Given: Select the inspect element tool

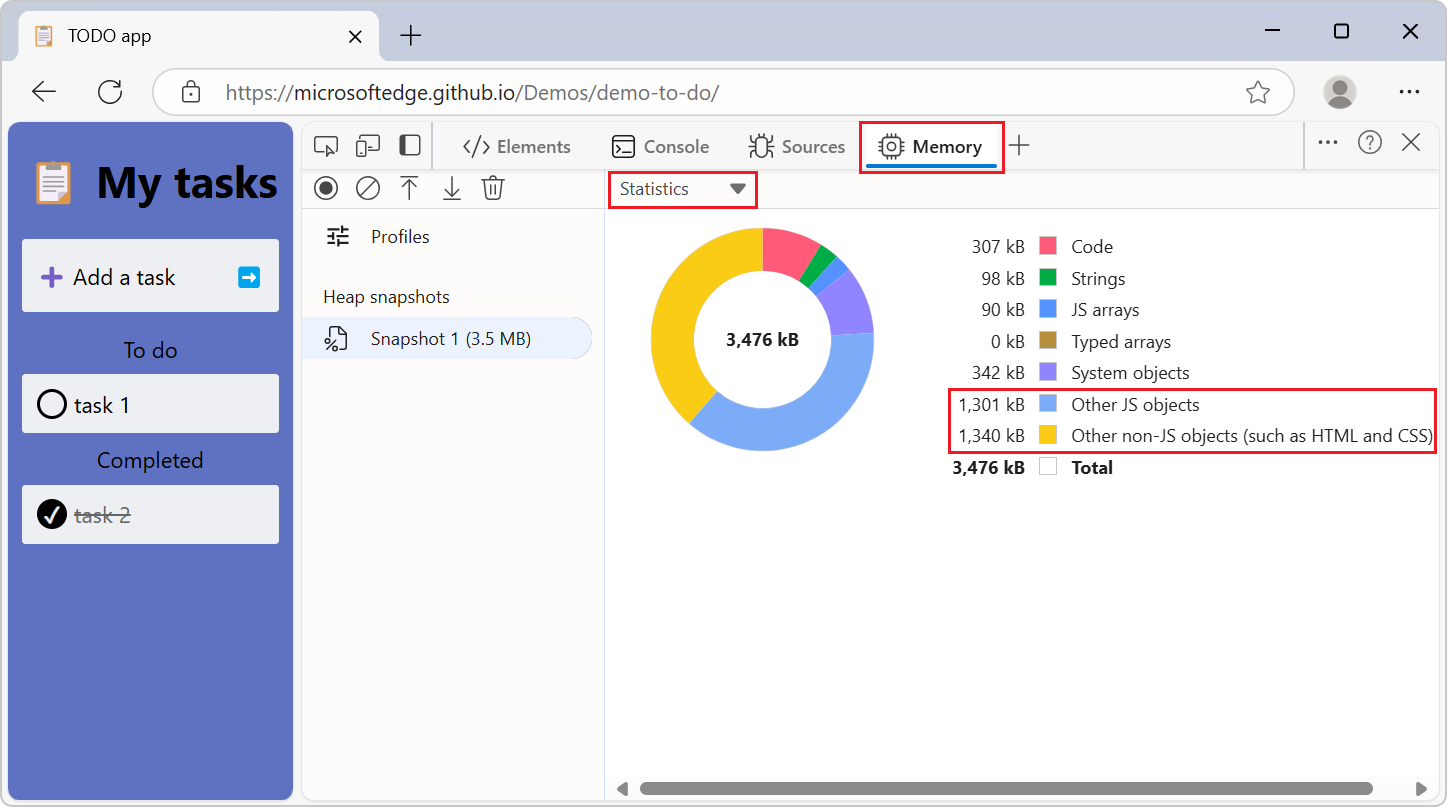Looking at the screenshot, I should pyautogui.click(x=325, y=145).
